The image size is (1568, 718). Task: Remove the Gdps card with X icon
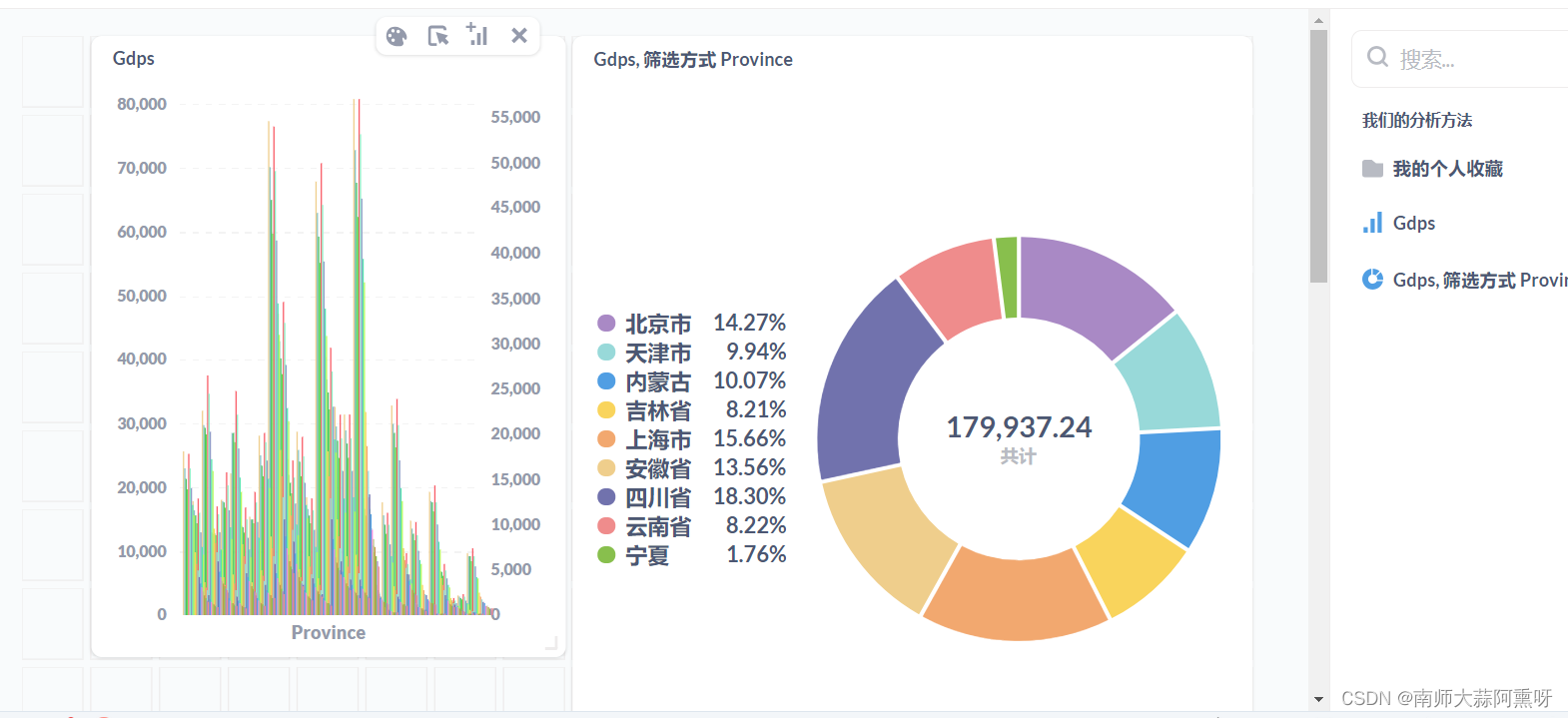(519, 36)
